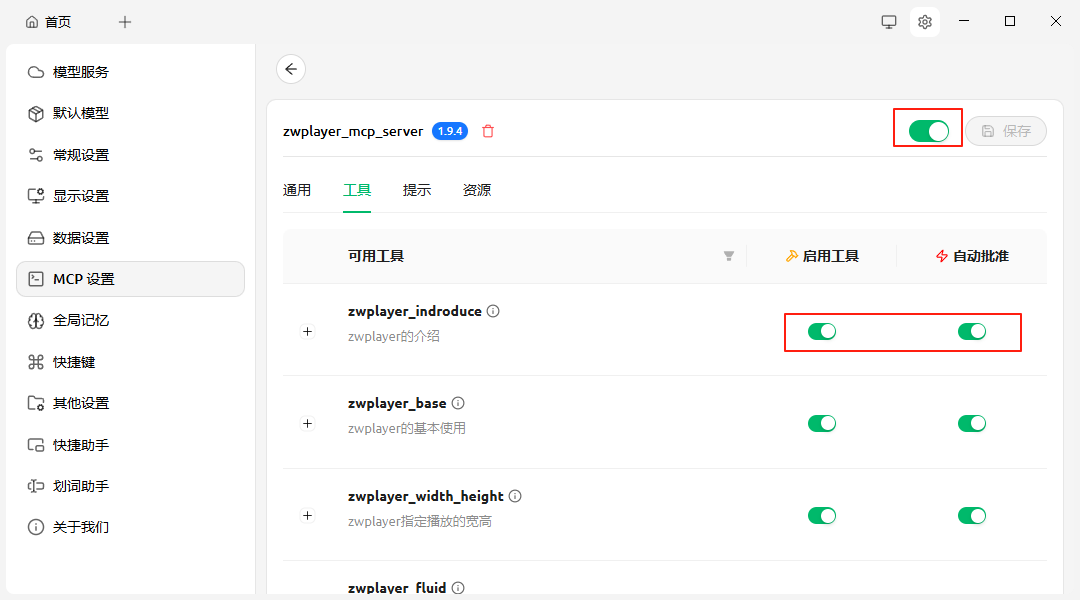Screen dimensions: 1080x600
Task: Maximize the application window
Action: pos(1010,21)
